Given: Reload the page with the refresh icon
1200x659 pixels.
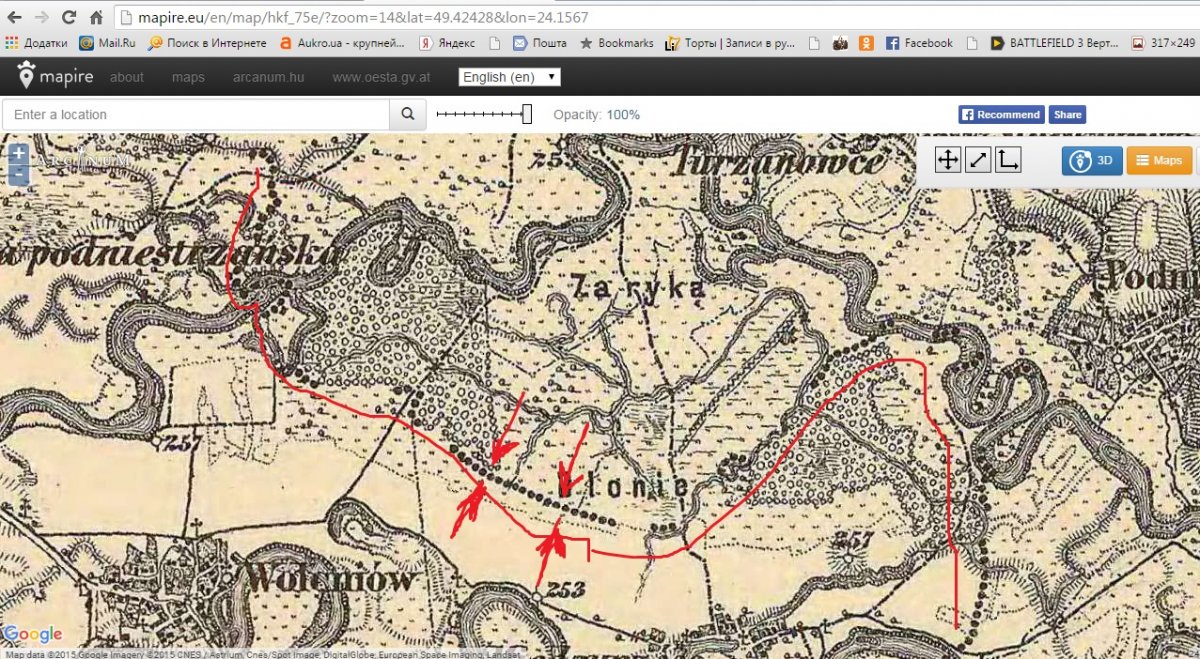Looking at the screenshot, I should click(69, 17).
